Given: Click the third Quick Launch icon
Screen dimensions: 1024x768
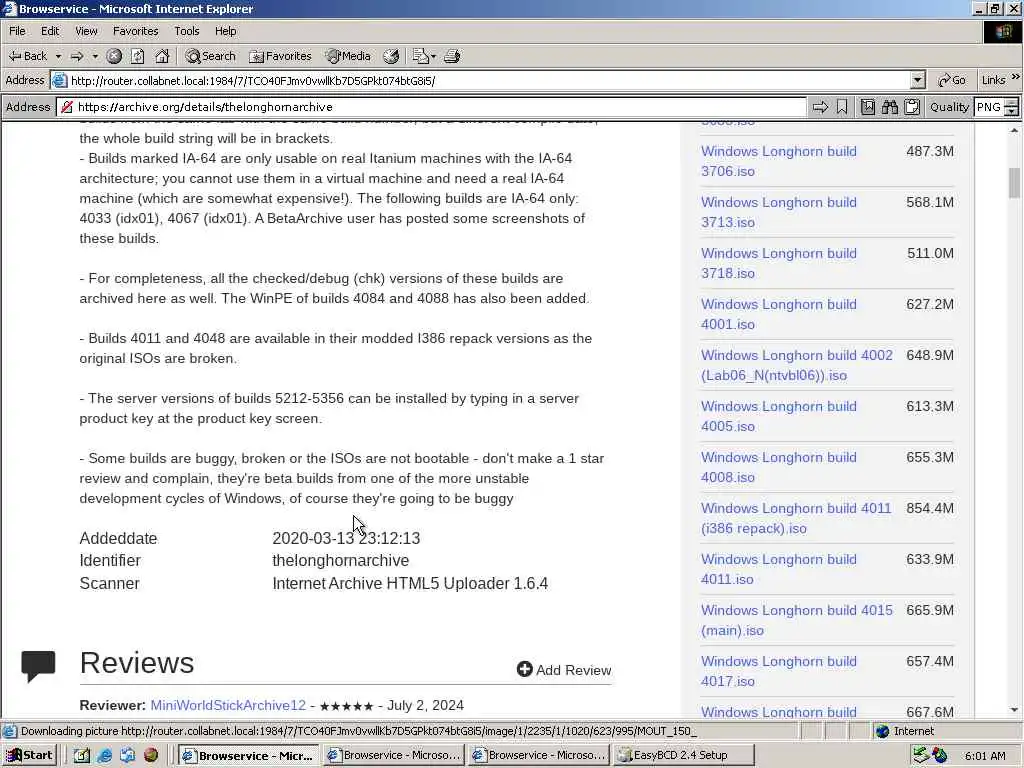Looking at the screenshot, I should coord(127,756).
